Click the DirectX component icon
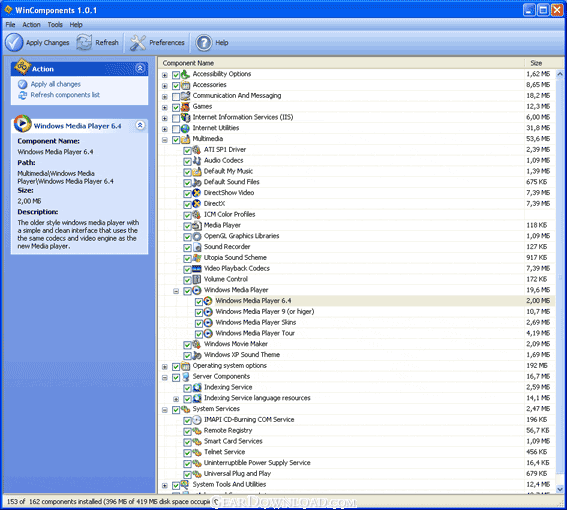The image size is (567, 510). (196, 204)
